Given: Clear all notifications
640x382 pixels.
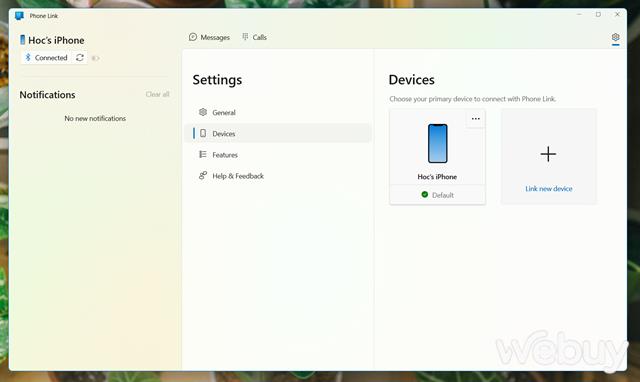Looking at the screenshot, I should pyautogui.click(x=158, y=94).
